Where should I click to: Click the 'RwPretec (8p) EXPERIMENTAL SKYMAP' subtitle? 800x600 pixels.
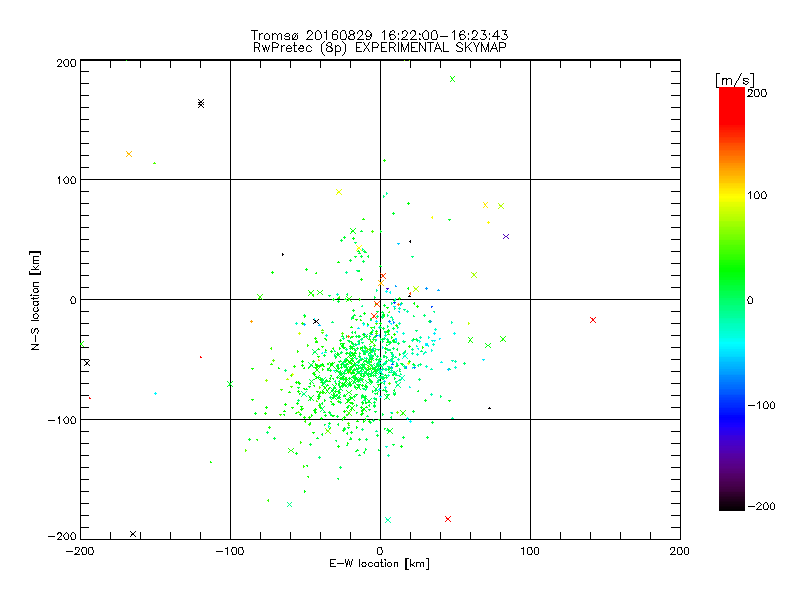point(380,48)
